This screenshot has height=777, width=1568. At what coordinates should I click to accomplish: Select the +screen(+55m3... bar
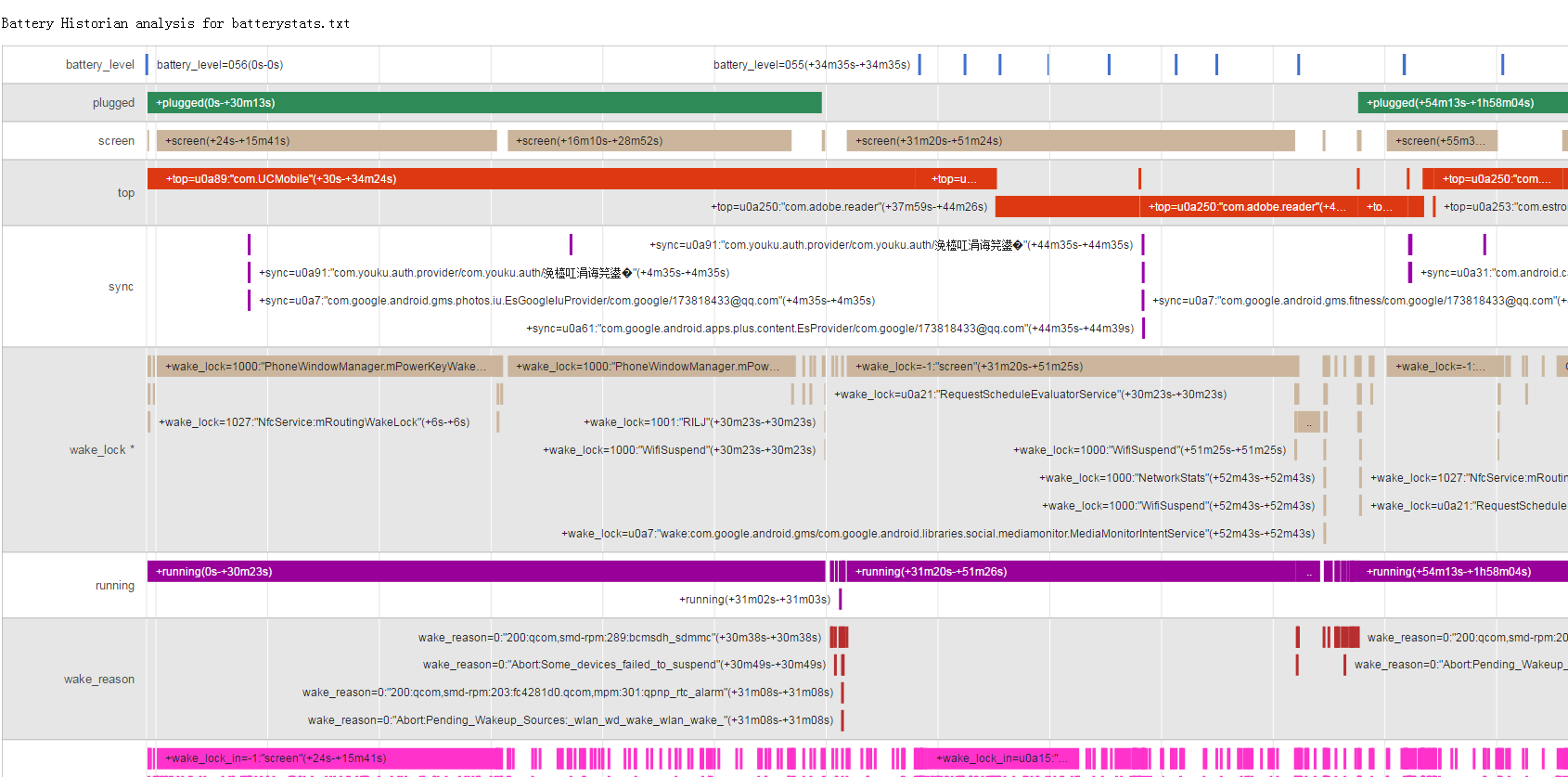coord(1442,141)
